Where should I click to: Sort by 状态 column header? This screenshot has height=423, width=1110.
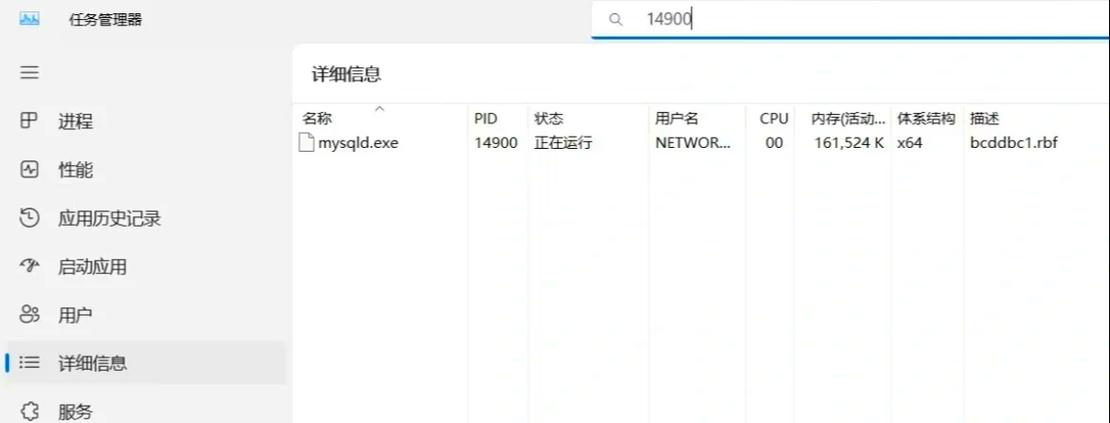tap(549, 119)
